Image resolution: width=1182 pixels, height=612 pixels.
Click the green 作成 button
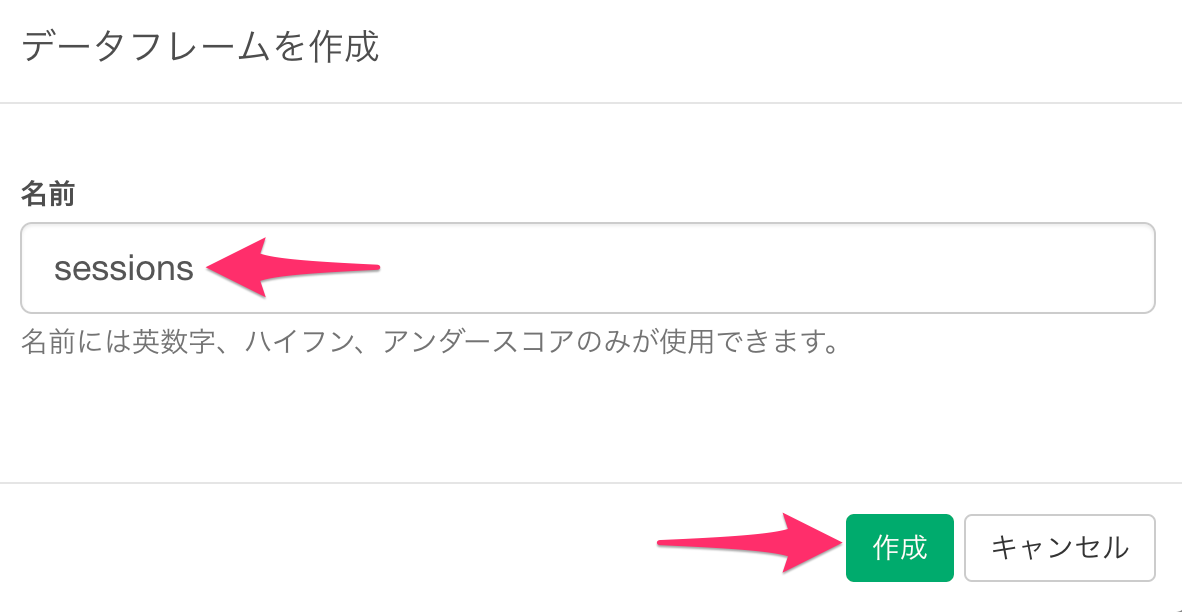899,548
